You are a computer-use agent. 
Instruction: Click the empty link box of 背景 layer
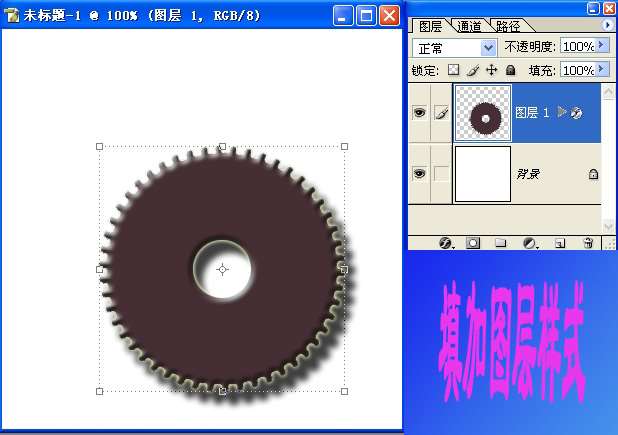(x=441, y=174)
